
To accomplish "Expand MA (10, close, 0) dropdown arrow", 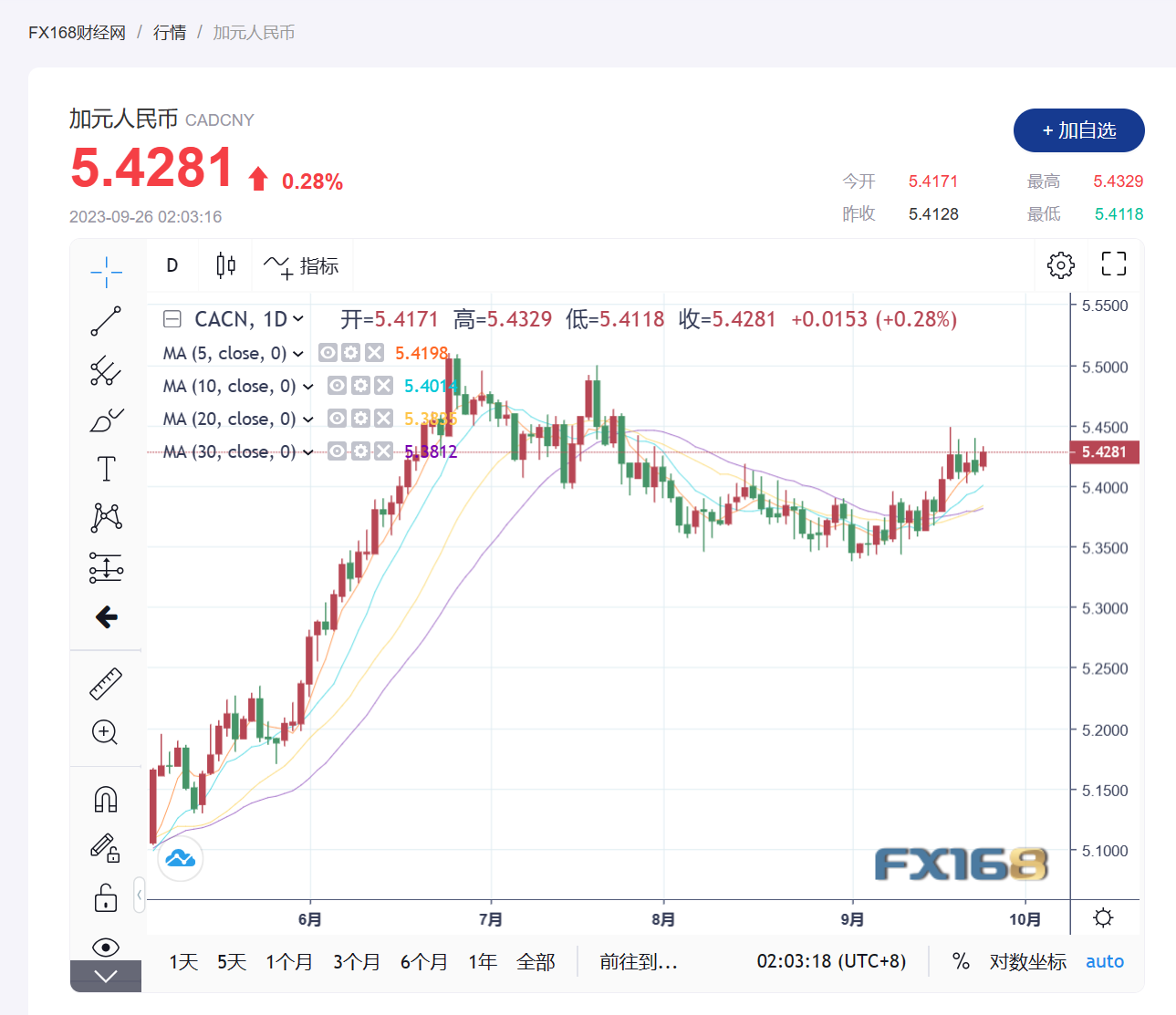I will (307, 387).
